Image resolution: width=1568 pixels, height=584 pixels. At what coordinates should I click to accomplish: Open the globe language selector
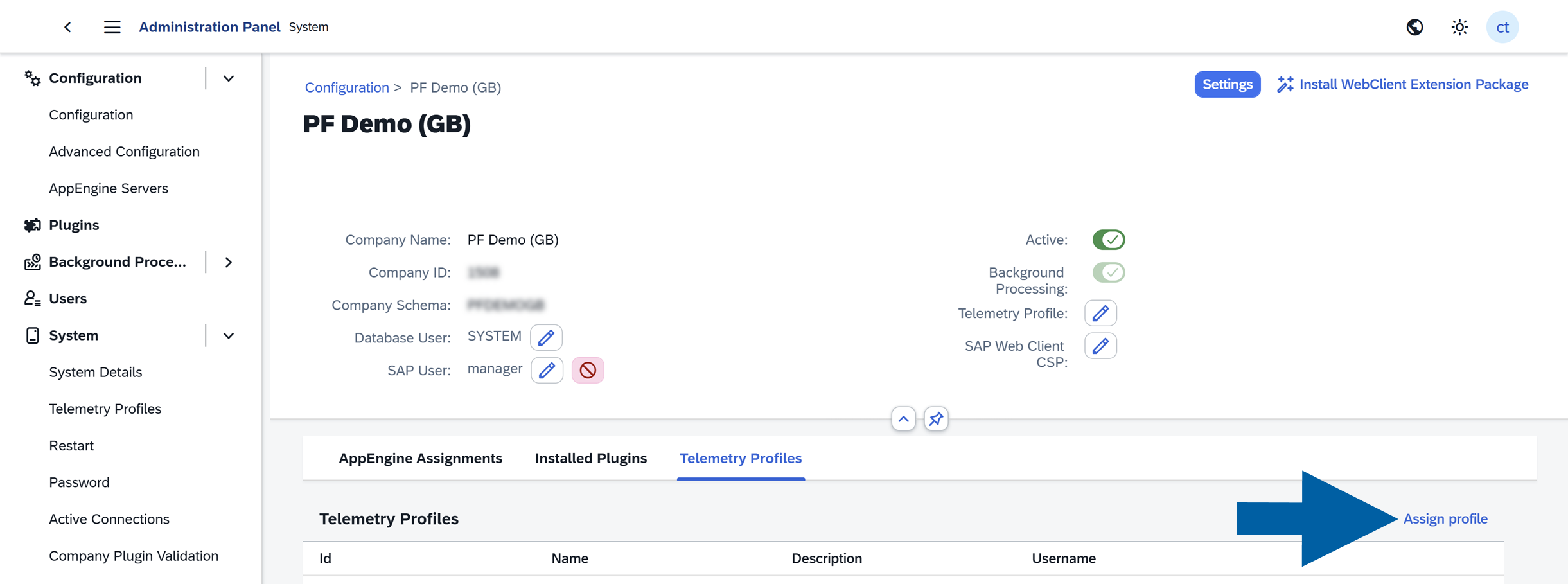click(1414, 27)
